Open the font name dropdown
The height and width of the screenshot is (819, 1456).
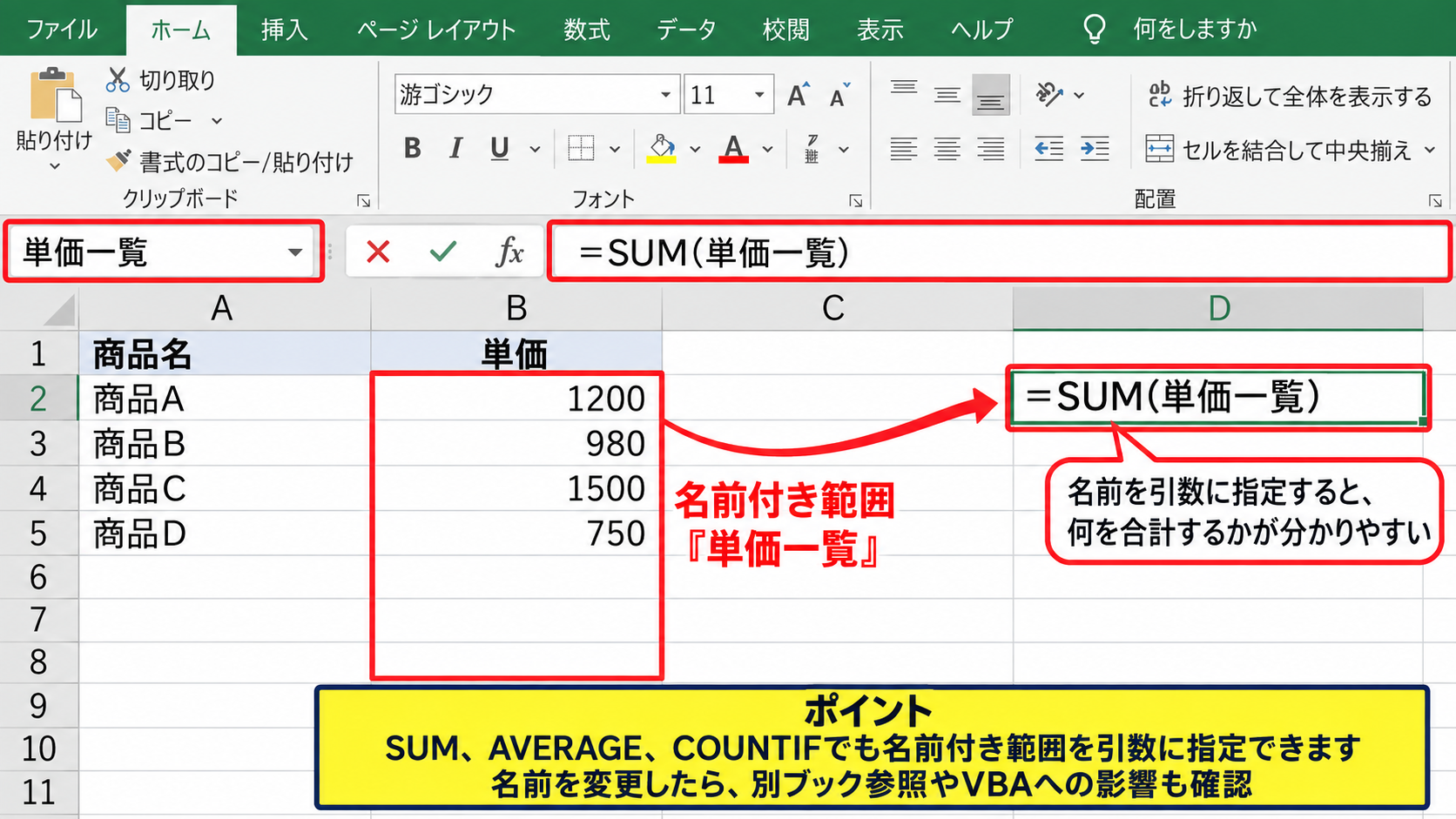click(665, 94)
